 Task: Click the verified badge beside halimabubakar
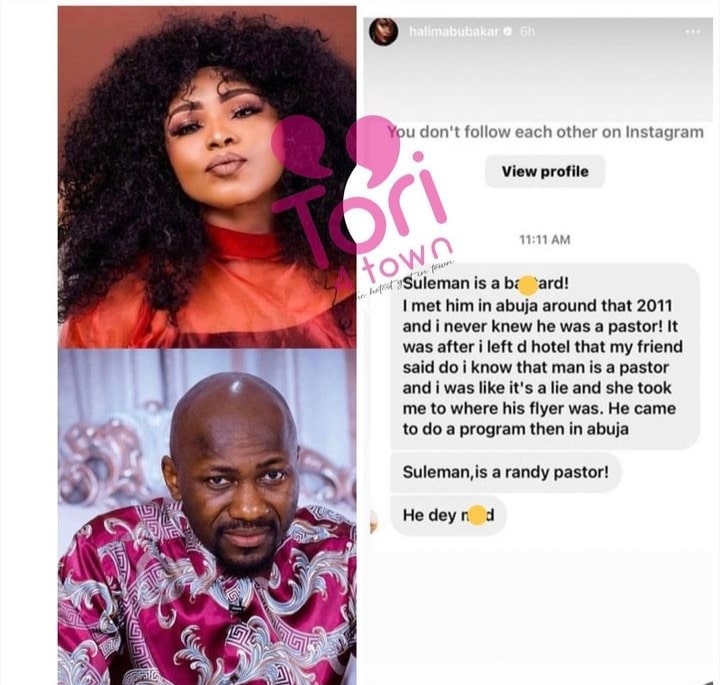click(x=508, y=32)
